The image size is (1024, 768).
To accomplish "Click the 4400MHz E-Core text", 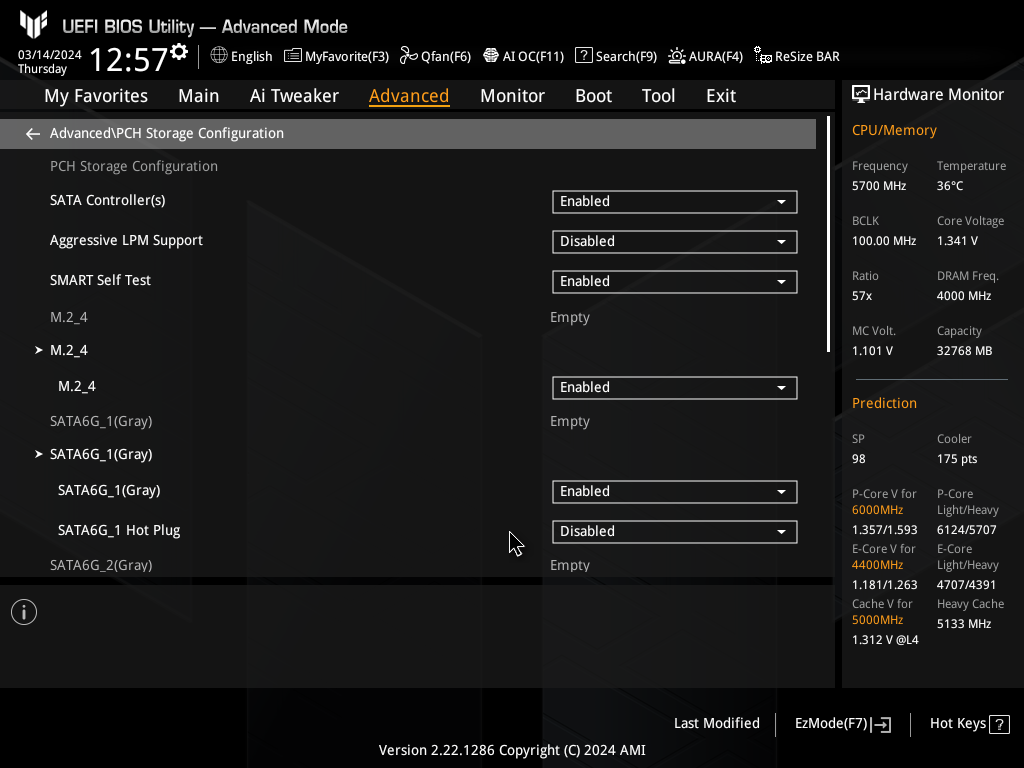I will 877,565.
